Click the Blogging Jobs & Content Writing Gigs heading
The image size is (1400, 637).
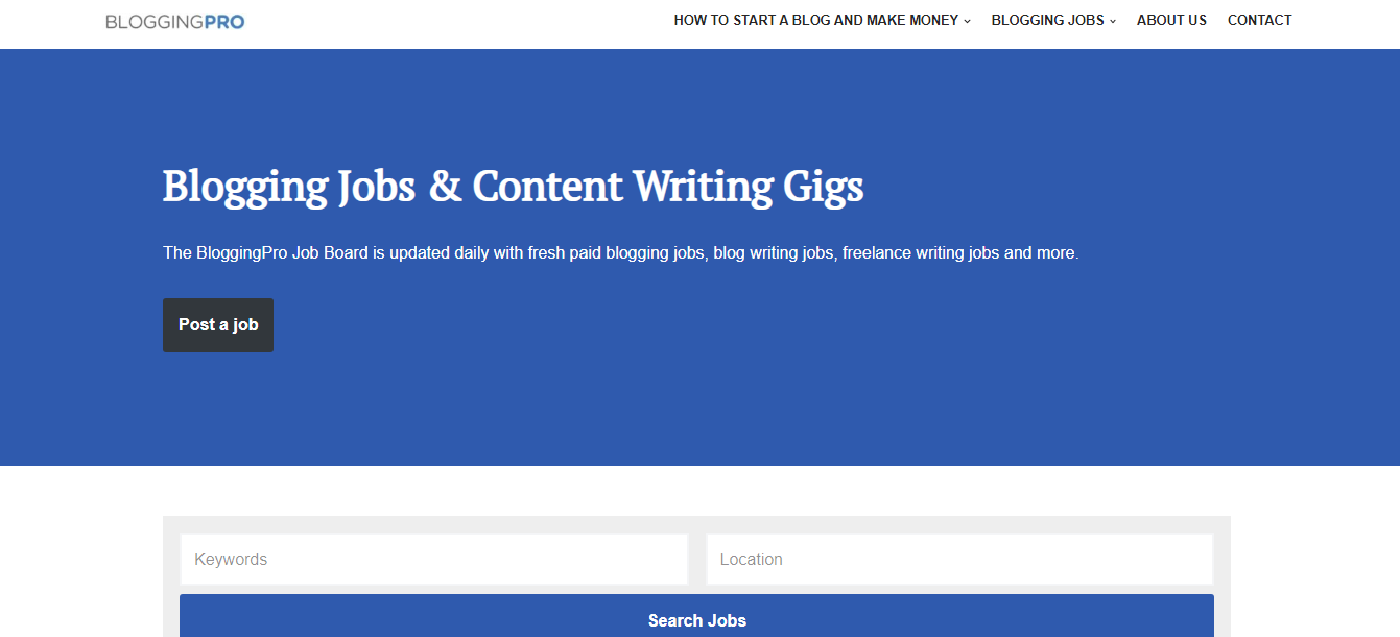[513, 187]
